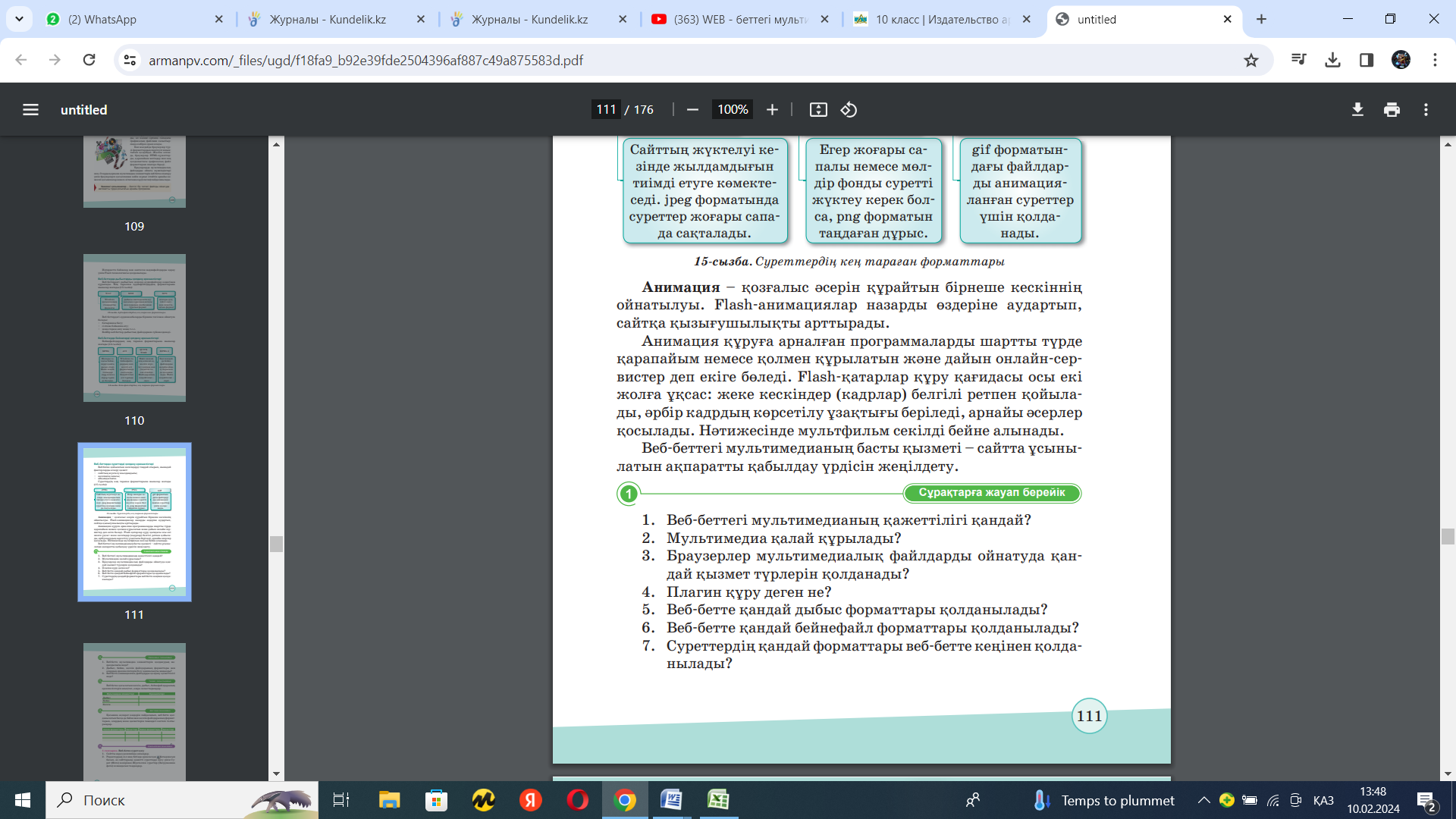Open Microsoft Word from taskbar
Screen dimensions: 1456x819
tap(671, 800)
